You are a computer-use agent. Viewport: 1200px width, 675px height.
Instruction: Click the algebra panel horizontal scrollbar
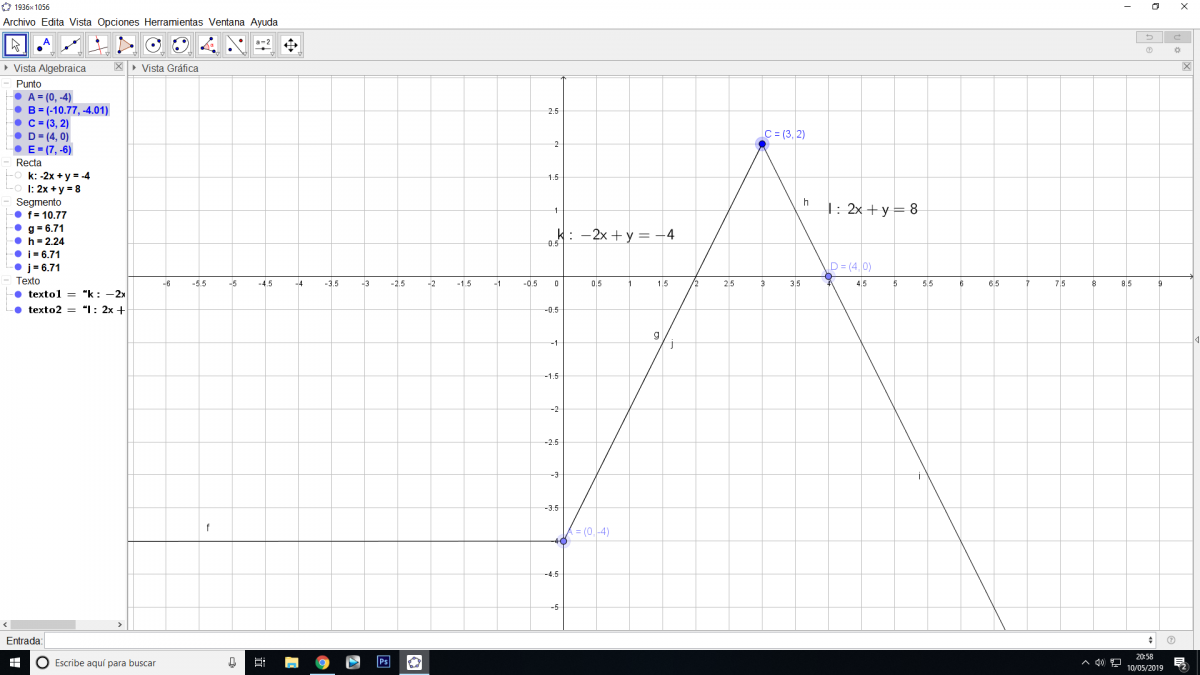coord(43,624)
